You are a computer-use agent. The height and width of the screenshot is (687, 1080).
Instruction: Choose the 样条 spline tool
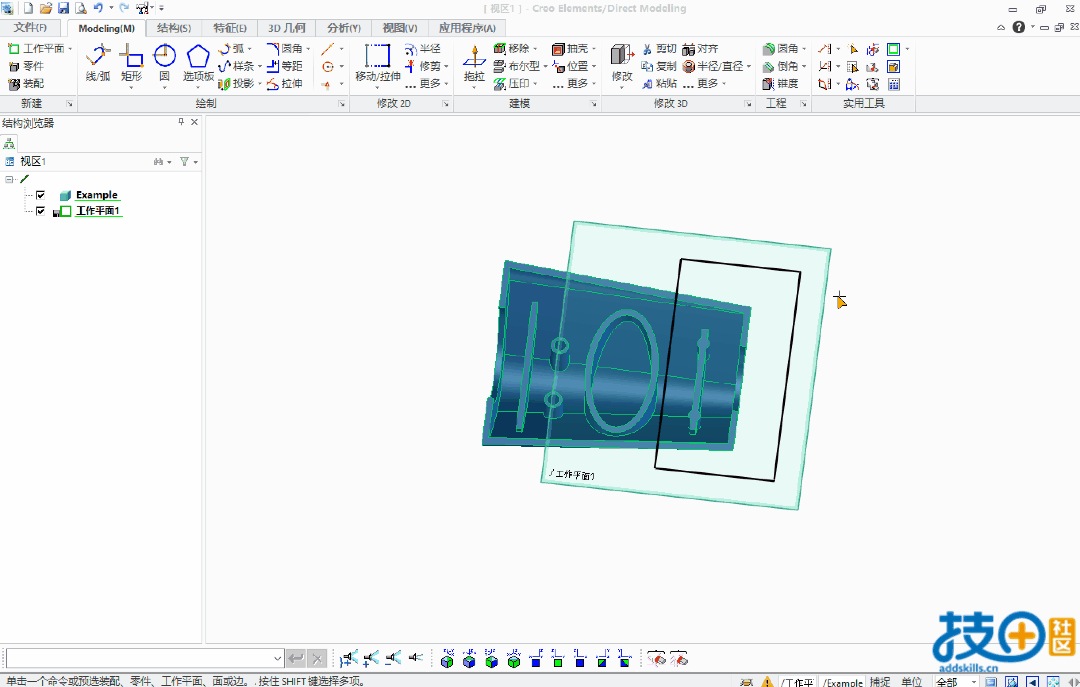pyautogui.click(x=237, y=66)
